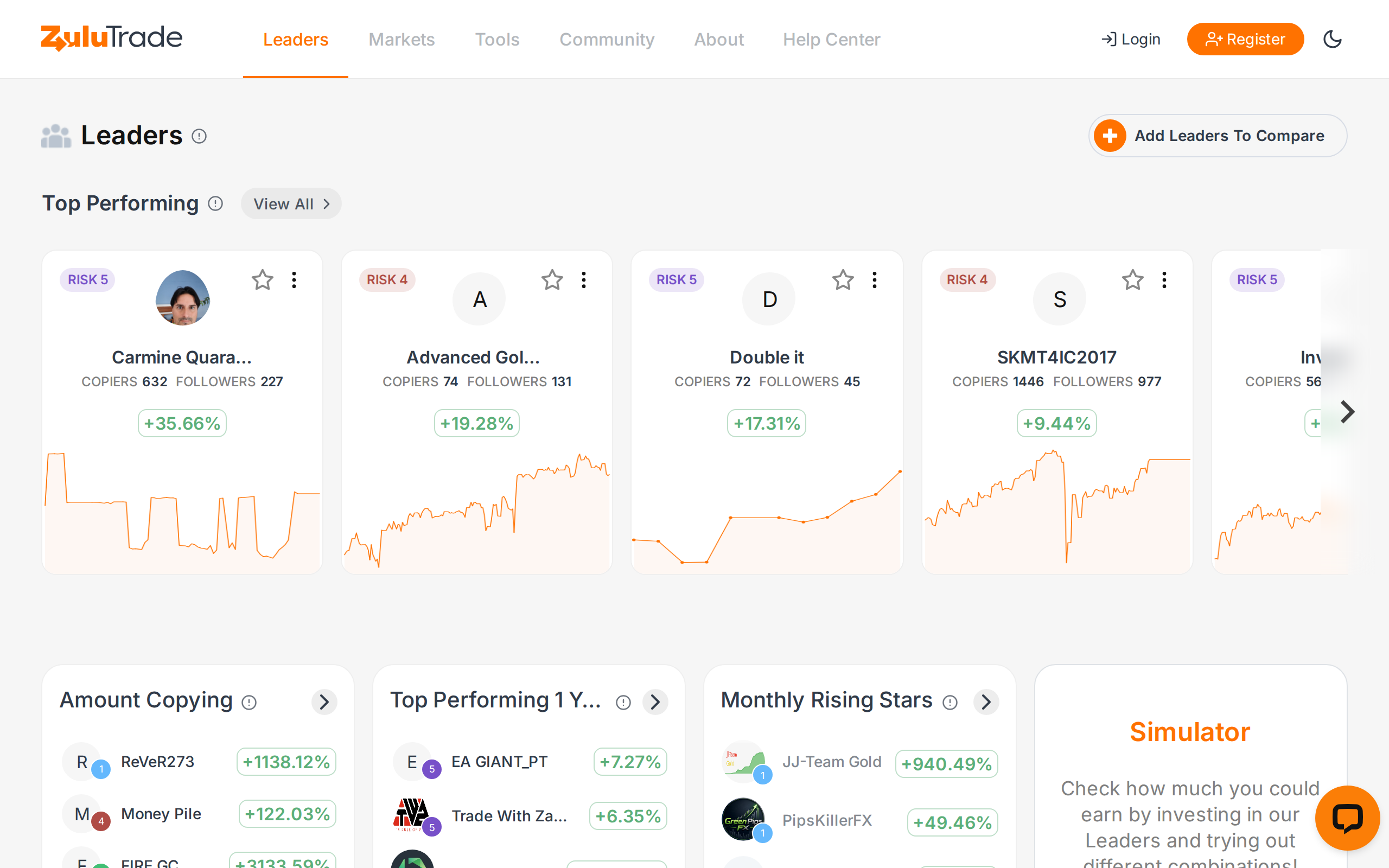The height and width of the screenshot is (868, 1389).
Task: Click info icon next to Top Performing 1 Y...
Action: click(623, 703)
